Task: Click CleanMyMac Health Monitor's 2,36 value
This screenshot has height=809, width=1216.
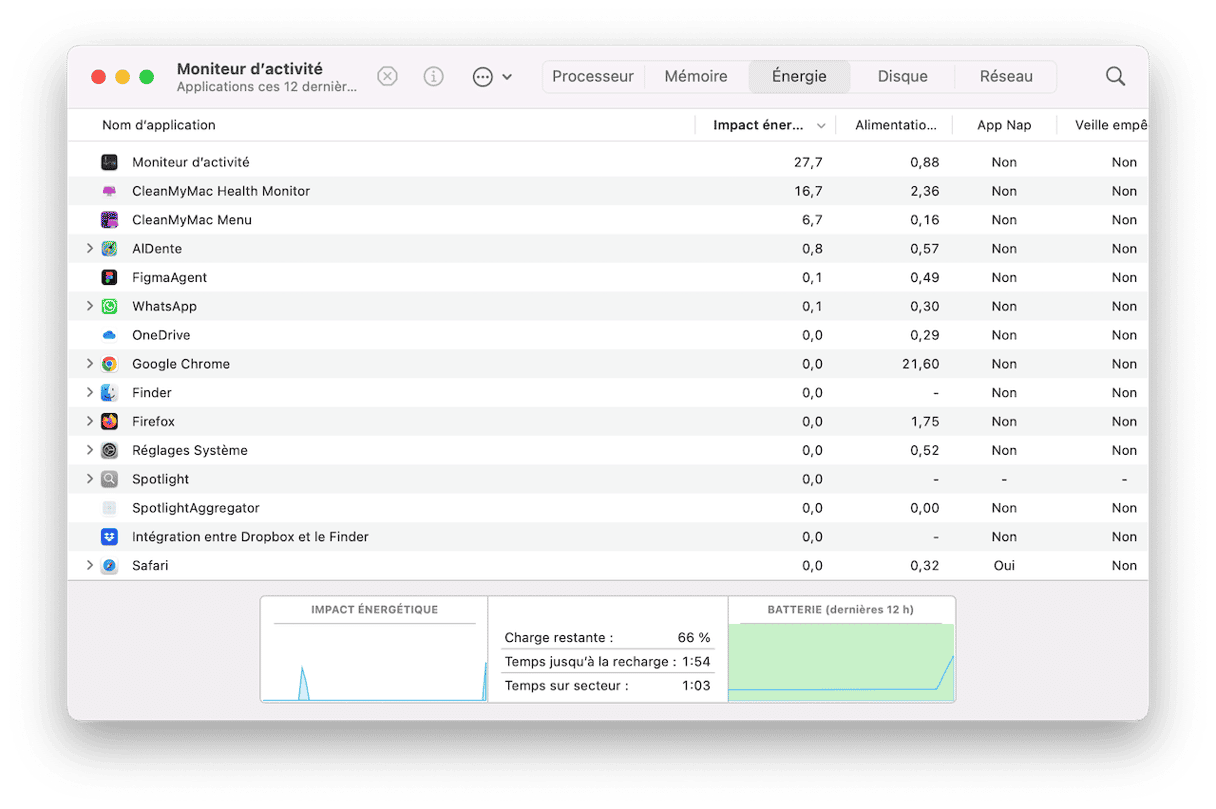Action: point(924,191)
